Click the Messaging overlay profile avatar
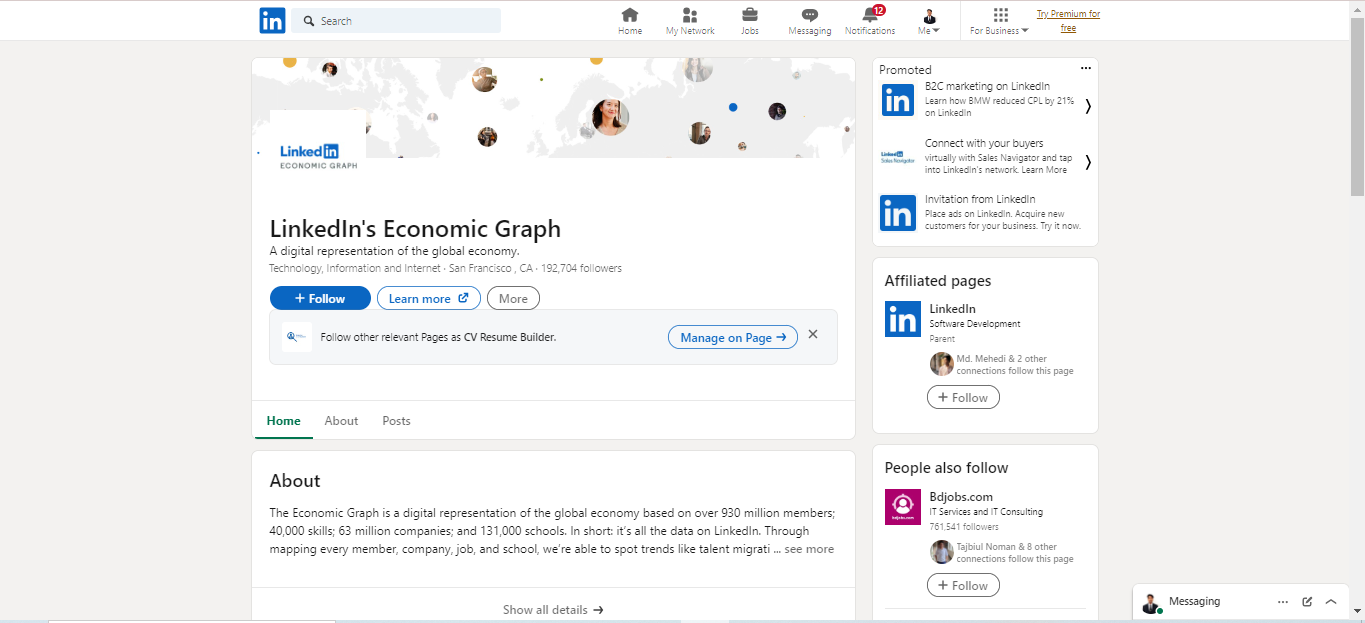 (1151, 603)
